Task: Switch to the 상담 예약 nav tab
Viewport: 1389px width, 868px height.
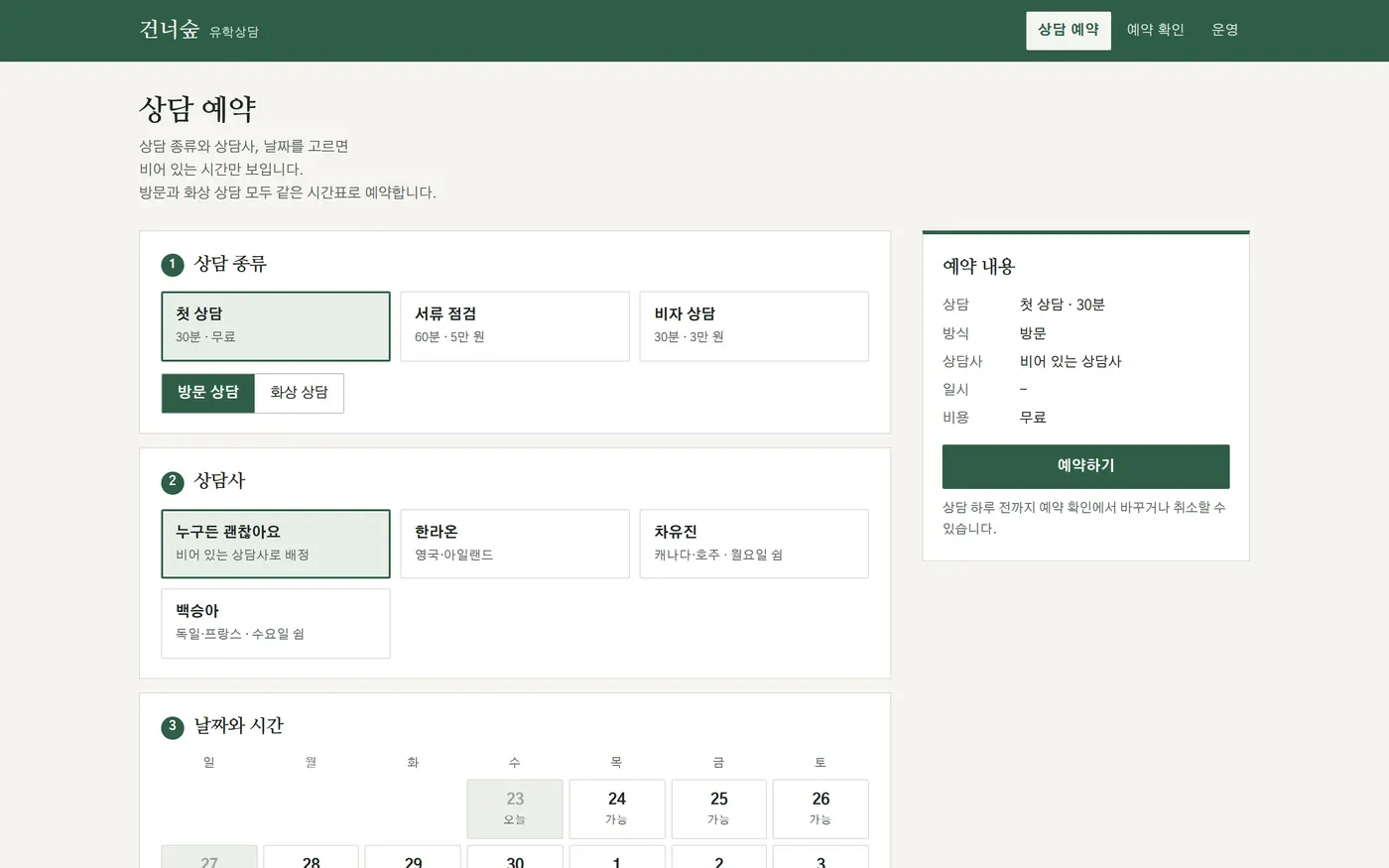Action: coord(1069,30)
